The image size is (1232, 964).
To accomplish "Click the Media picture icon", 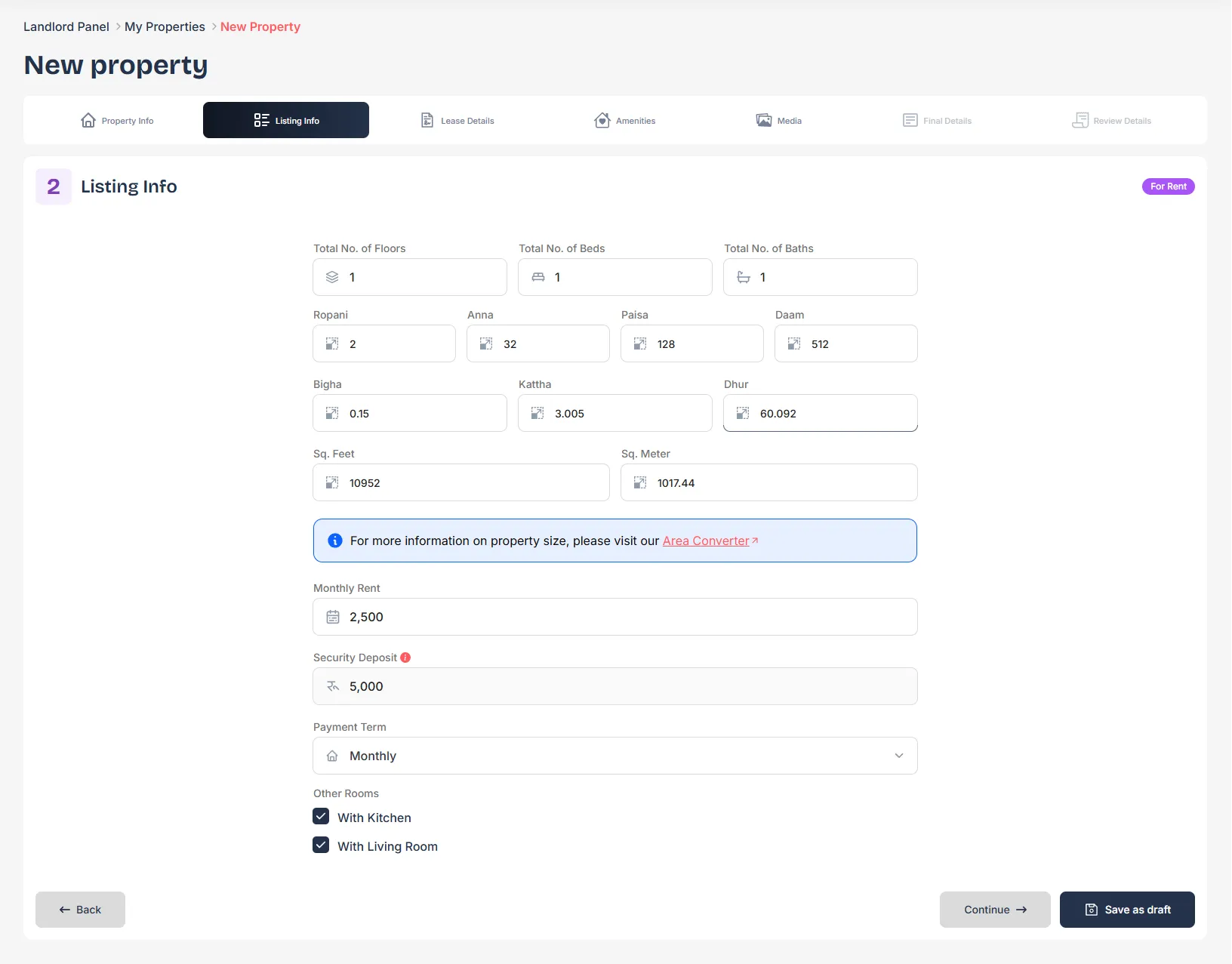I will click(x=764, y=121).
